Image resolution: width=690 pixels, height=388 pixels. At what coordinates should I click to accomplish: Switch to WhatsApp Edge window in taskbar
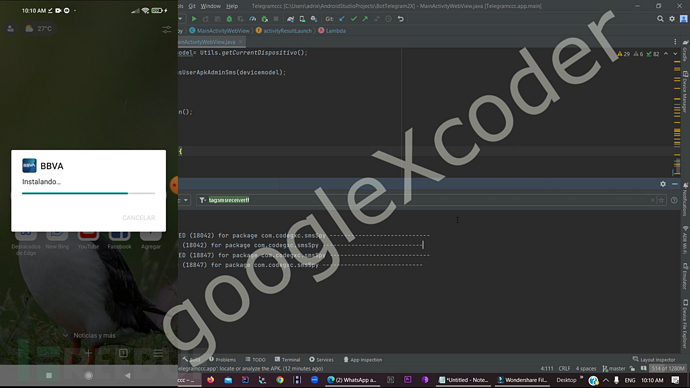pos(352,380)
